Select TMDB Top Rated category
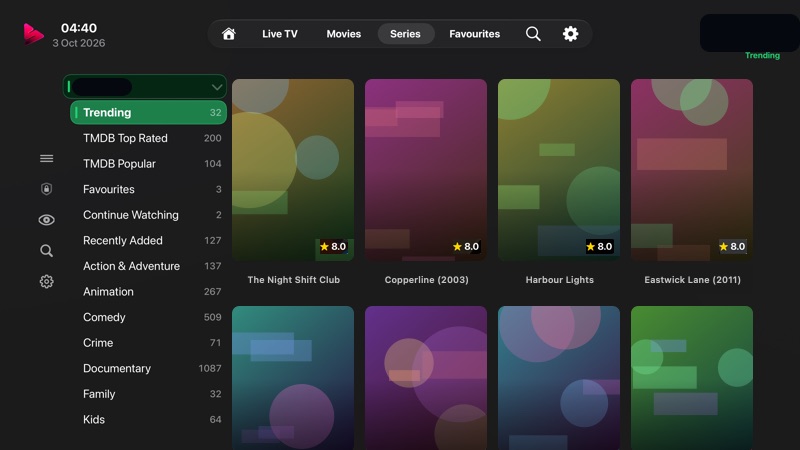The image size is (800, 450). point(148,138)
